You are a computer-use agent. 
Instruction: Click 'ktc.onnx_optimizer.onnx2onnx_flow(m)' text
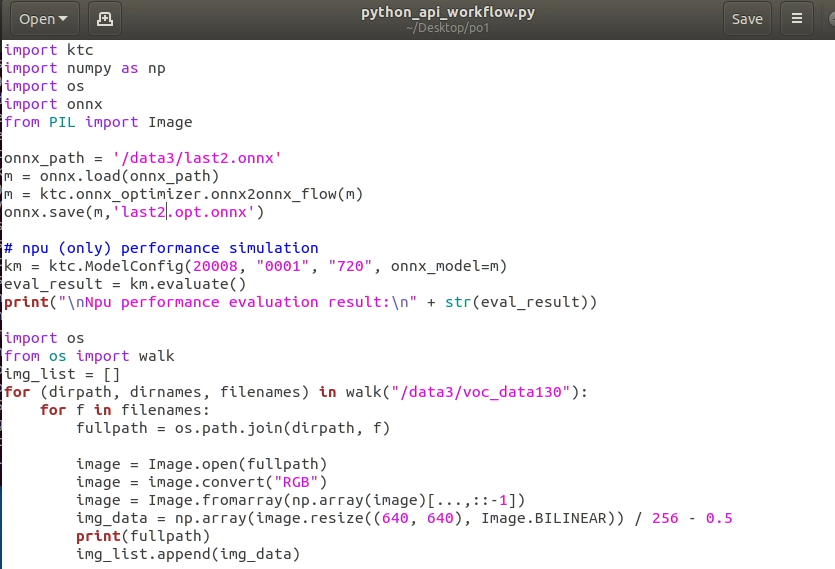coord(201,194)
